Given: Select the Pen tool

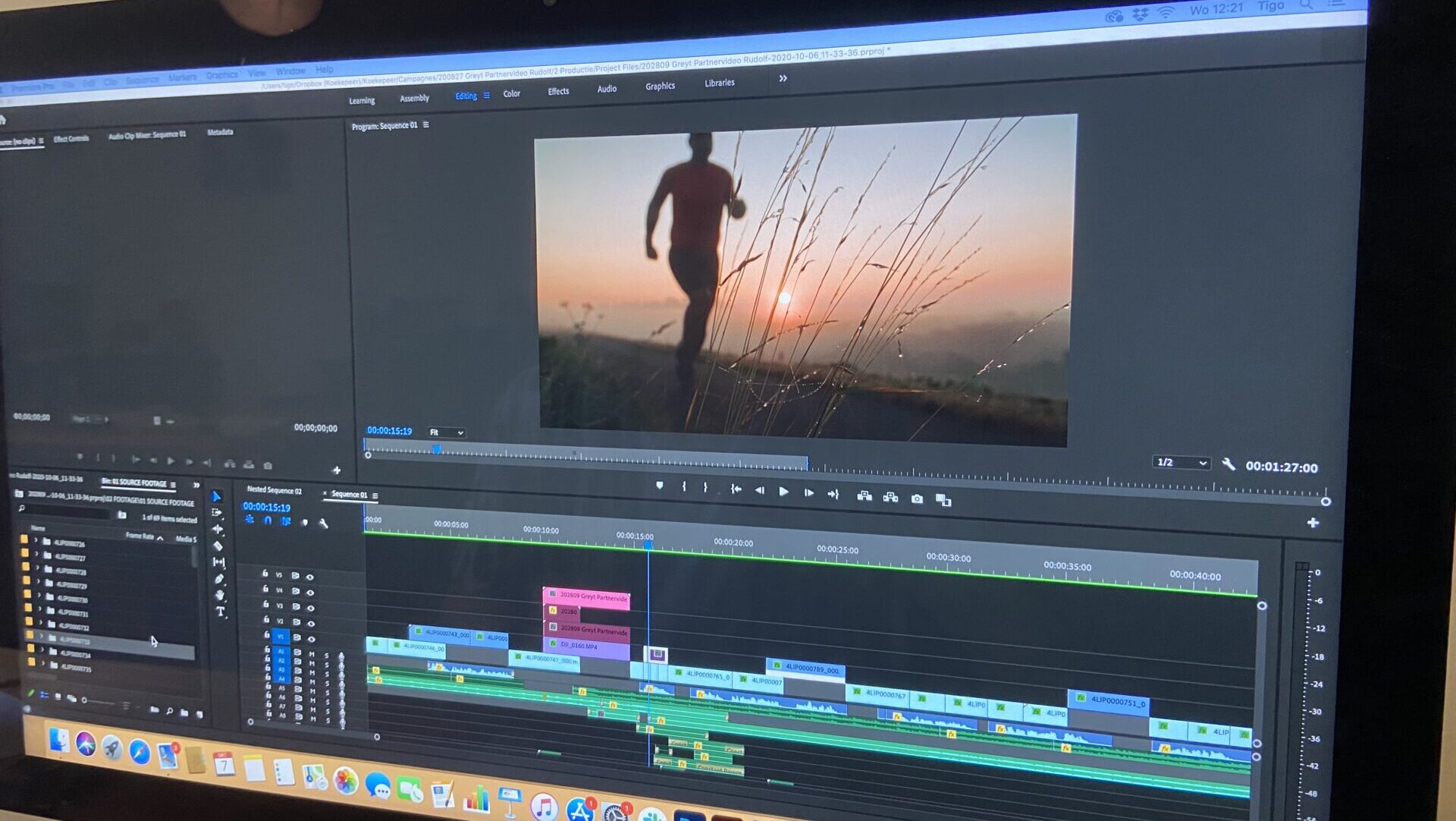Looking at the screenshot, I should click(219, 579).
